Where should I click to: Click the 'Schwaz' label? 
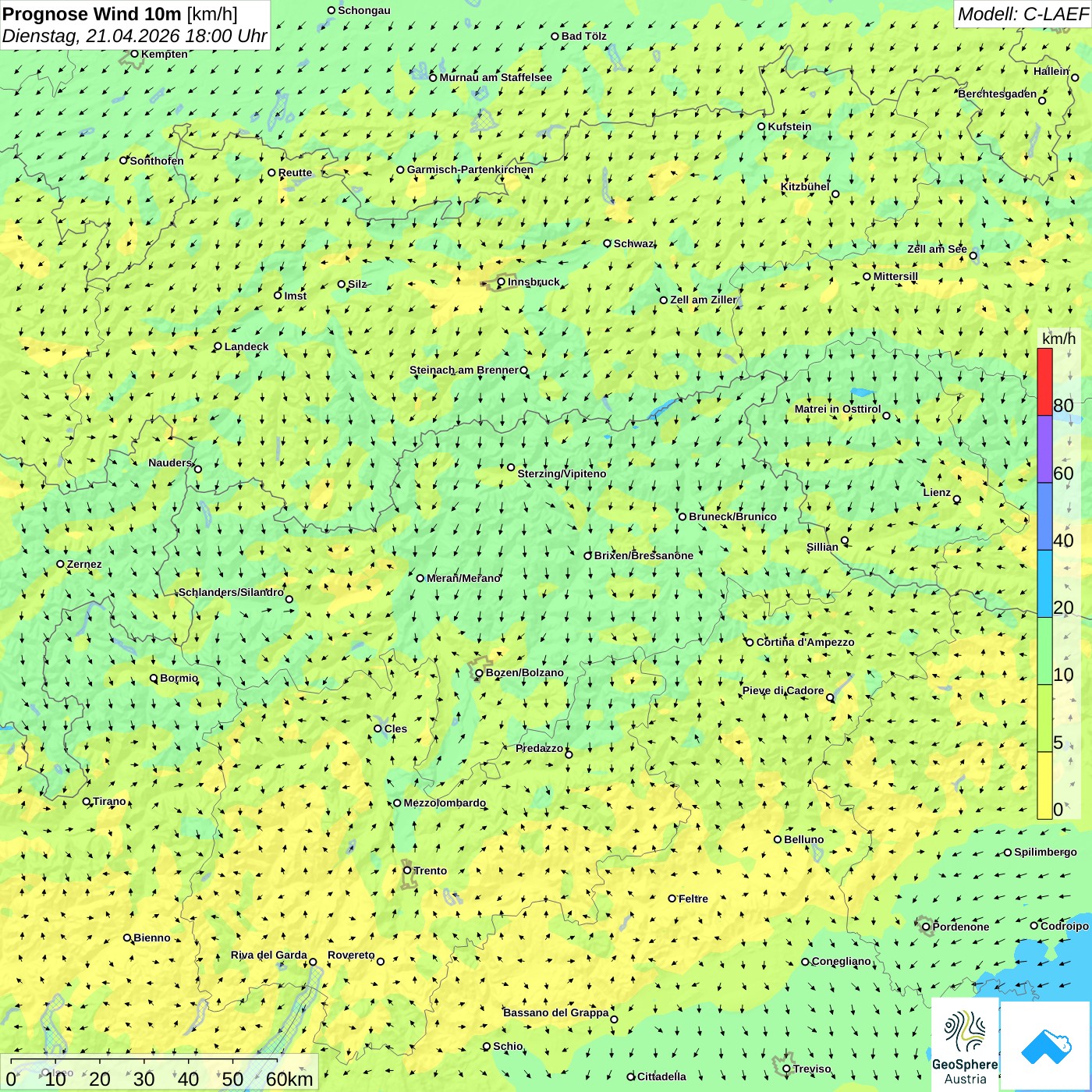point(633,243)
